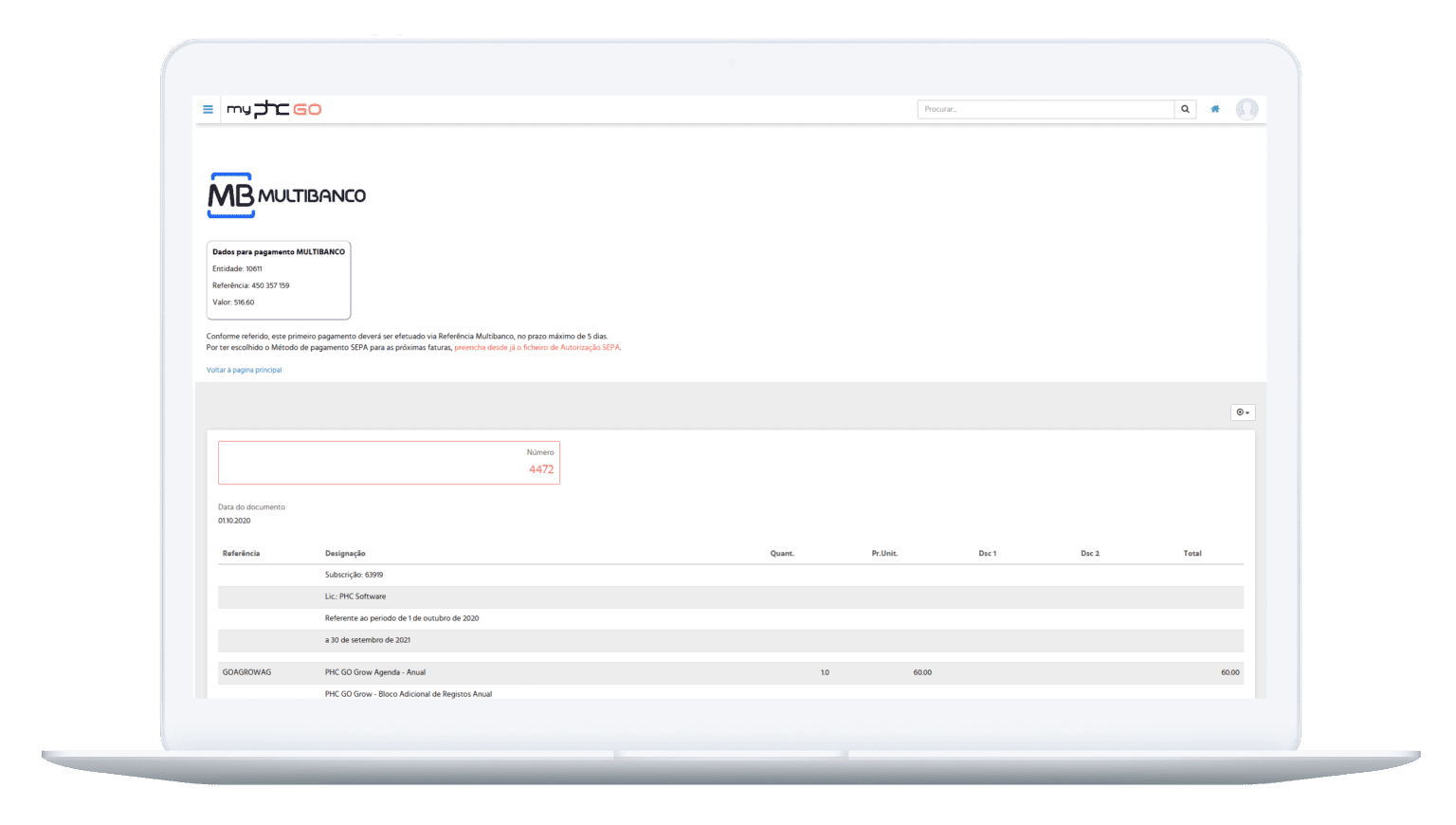This screenshot has height=825, width=1456.
Task: Click the Referência column header
Action: [241, 553]
